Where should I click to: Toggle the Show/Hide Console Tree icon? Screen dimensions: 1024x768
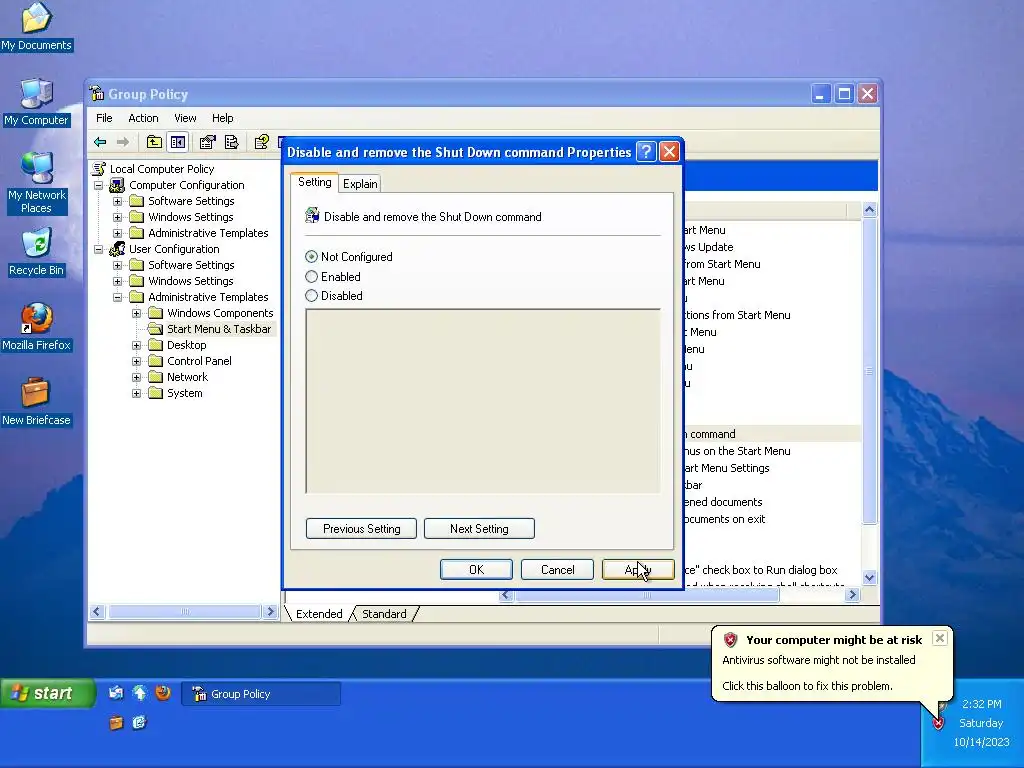click(178, 142)
